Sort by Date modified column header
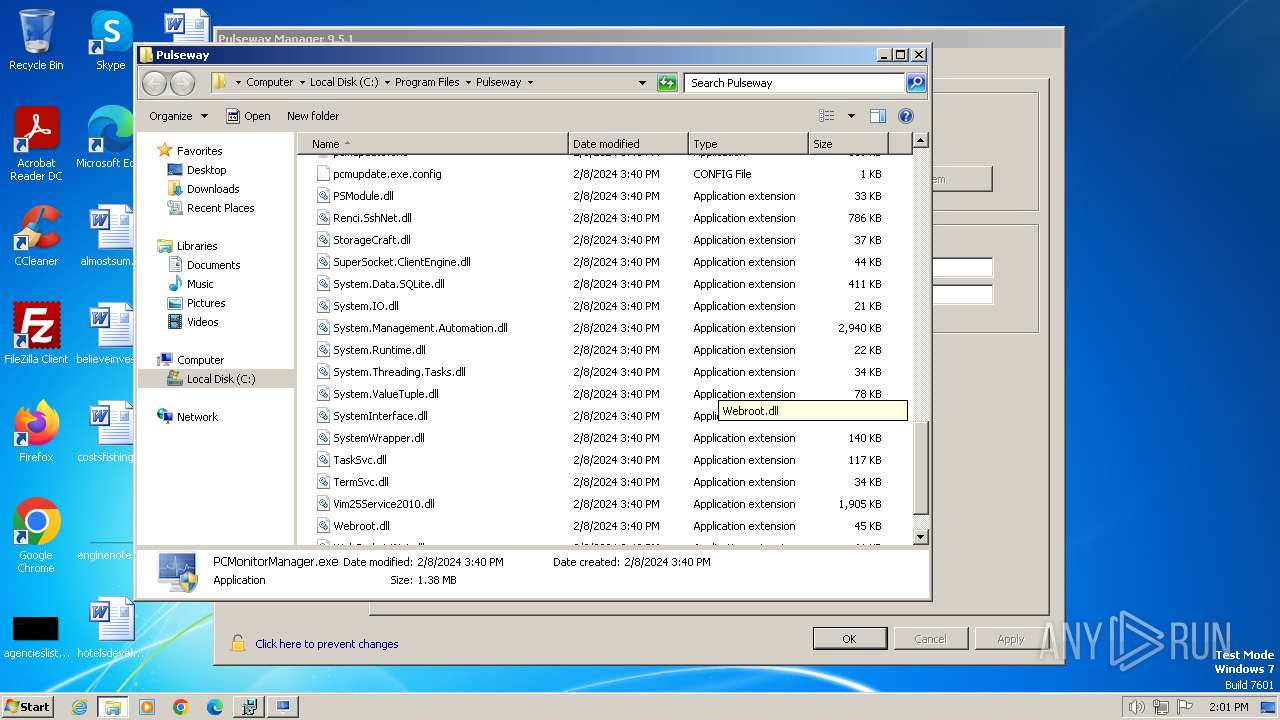 tap(628, 144)
